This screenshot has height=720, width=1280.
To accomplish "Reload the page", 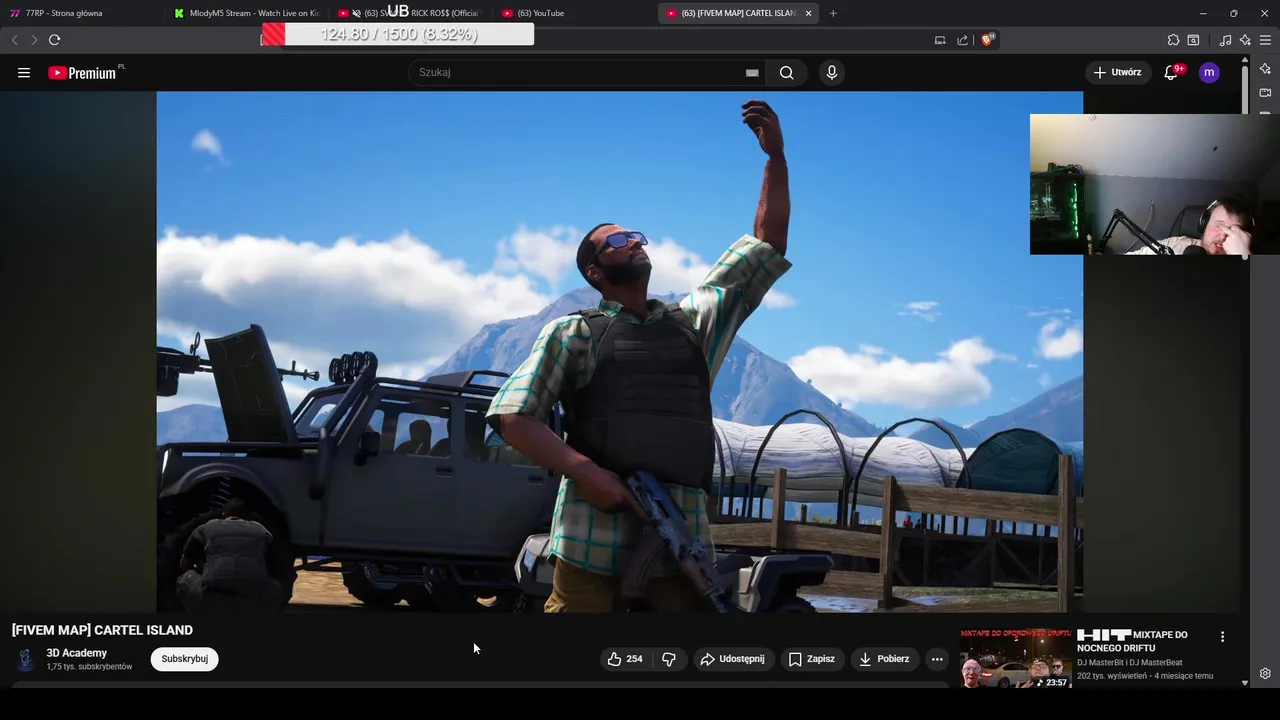I will point(54,40).
